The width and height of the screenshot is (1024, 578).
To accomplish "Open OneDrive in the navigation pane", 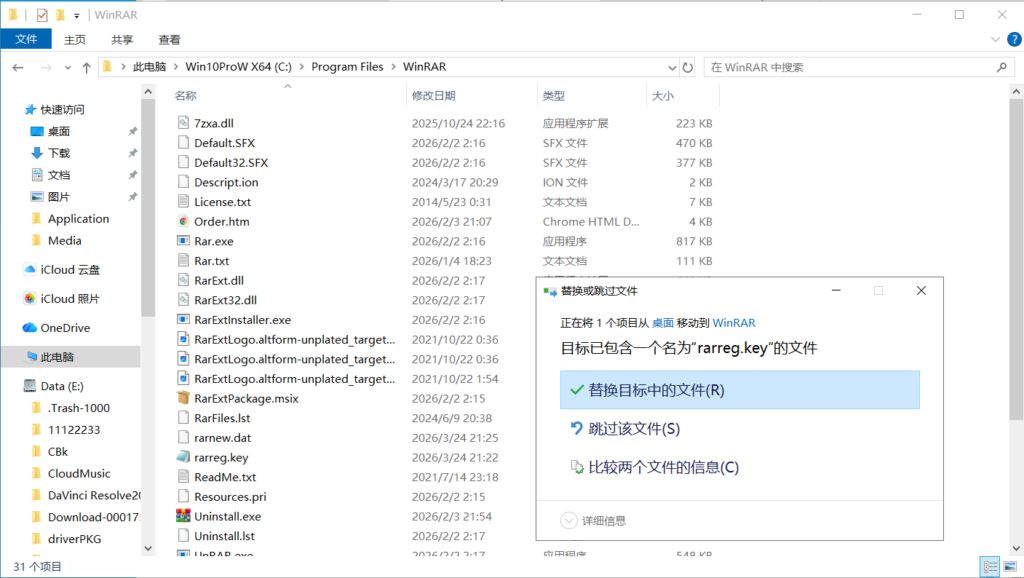I will (65, 328).
